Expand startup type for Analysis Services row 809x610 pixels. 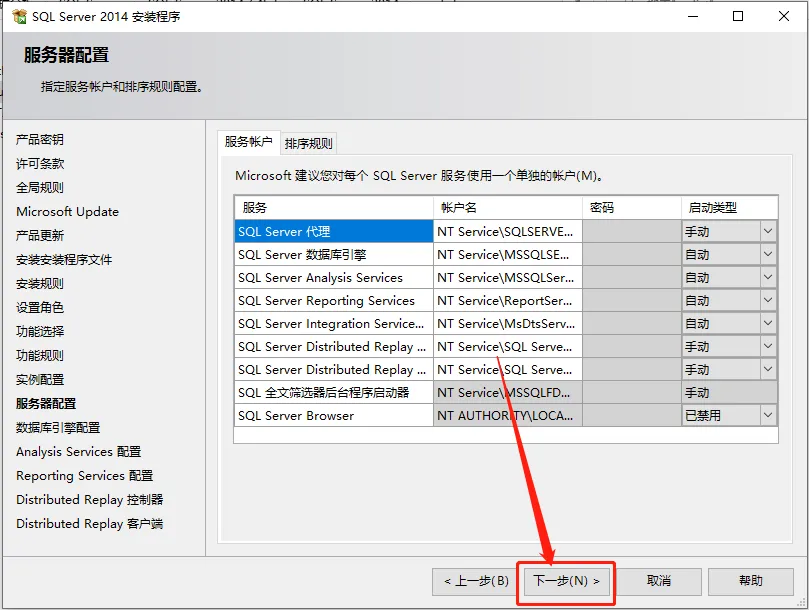(768, 277)
